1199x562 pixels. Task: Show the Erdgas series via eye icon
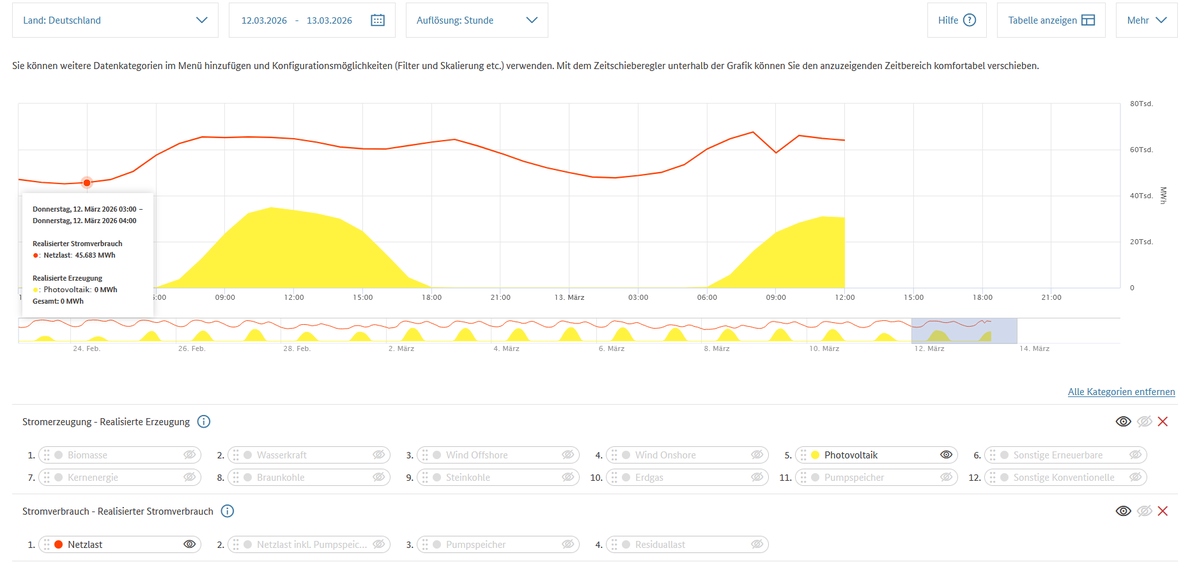(757, 477)
